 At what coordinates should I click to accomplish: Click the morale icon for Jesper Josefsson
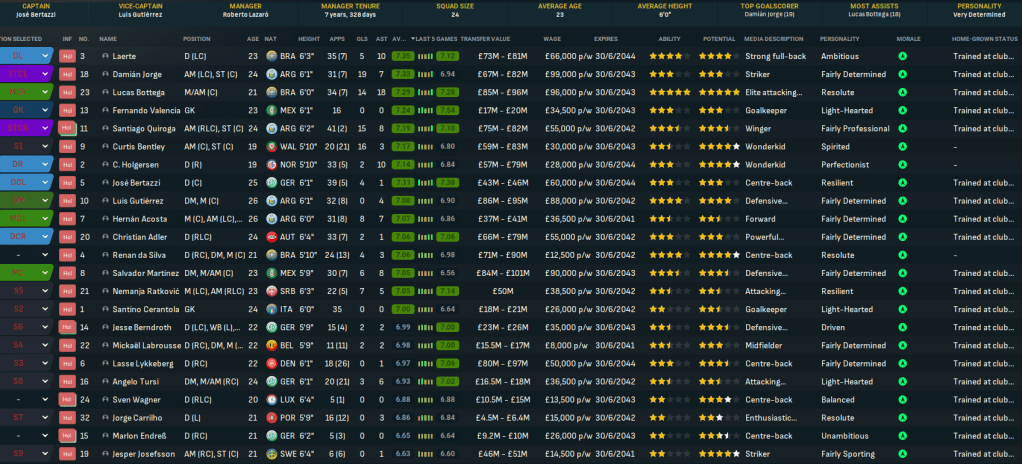click(903, 453)
